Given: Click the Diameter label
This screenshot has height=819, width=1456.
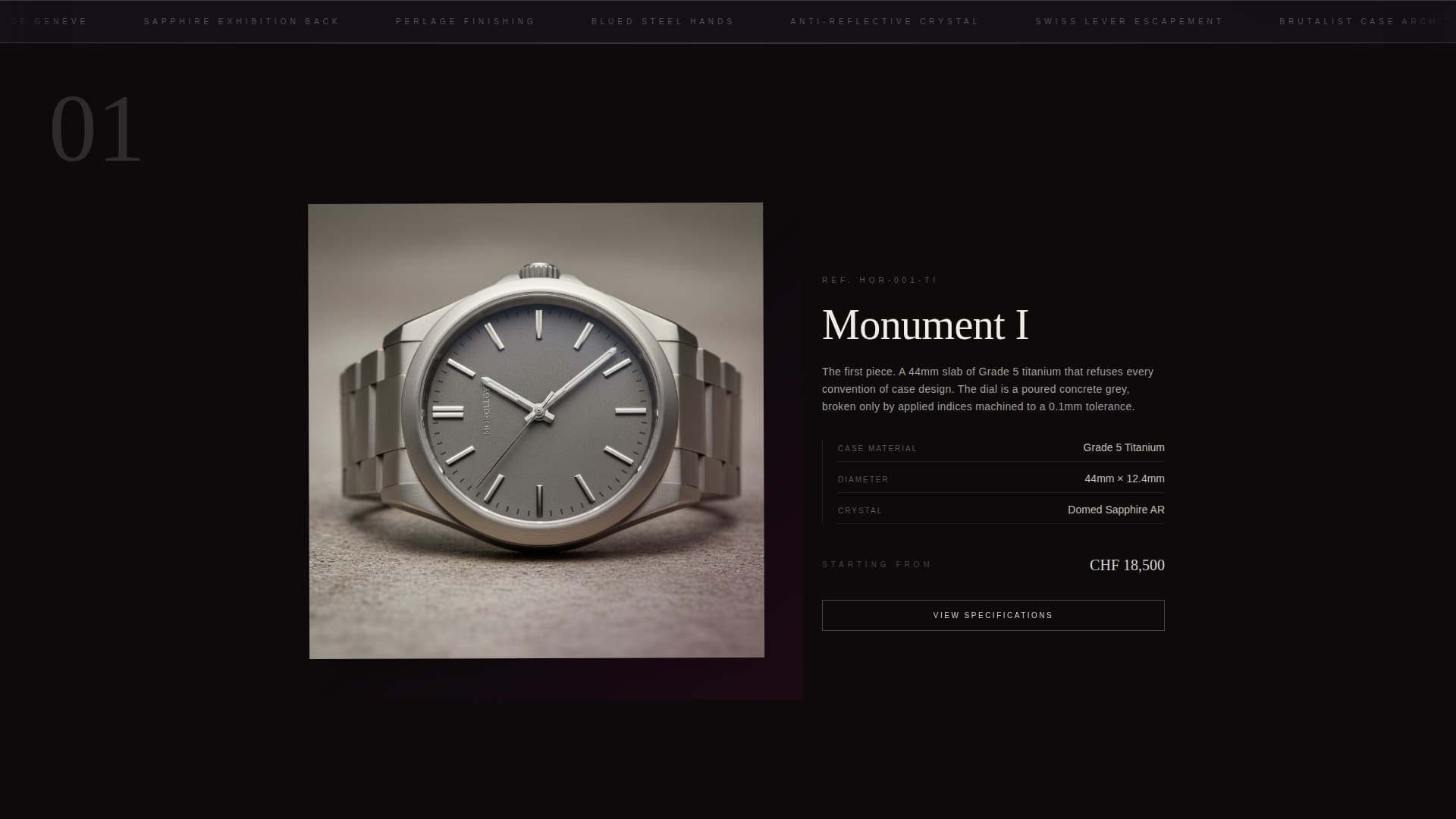Looking at the screenshot, I should tap(863, 479).
